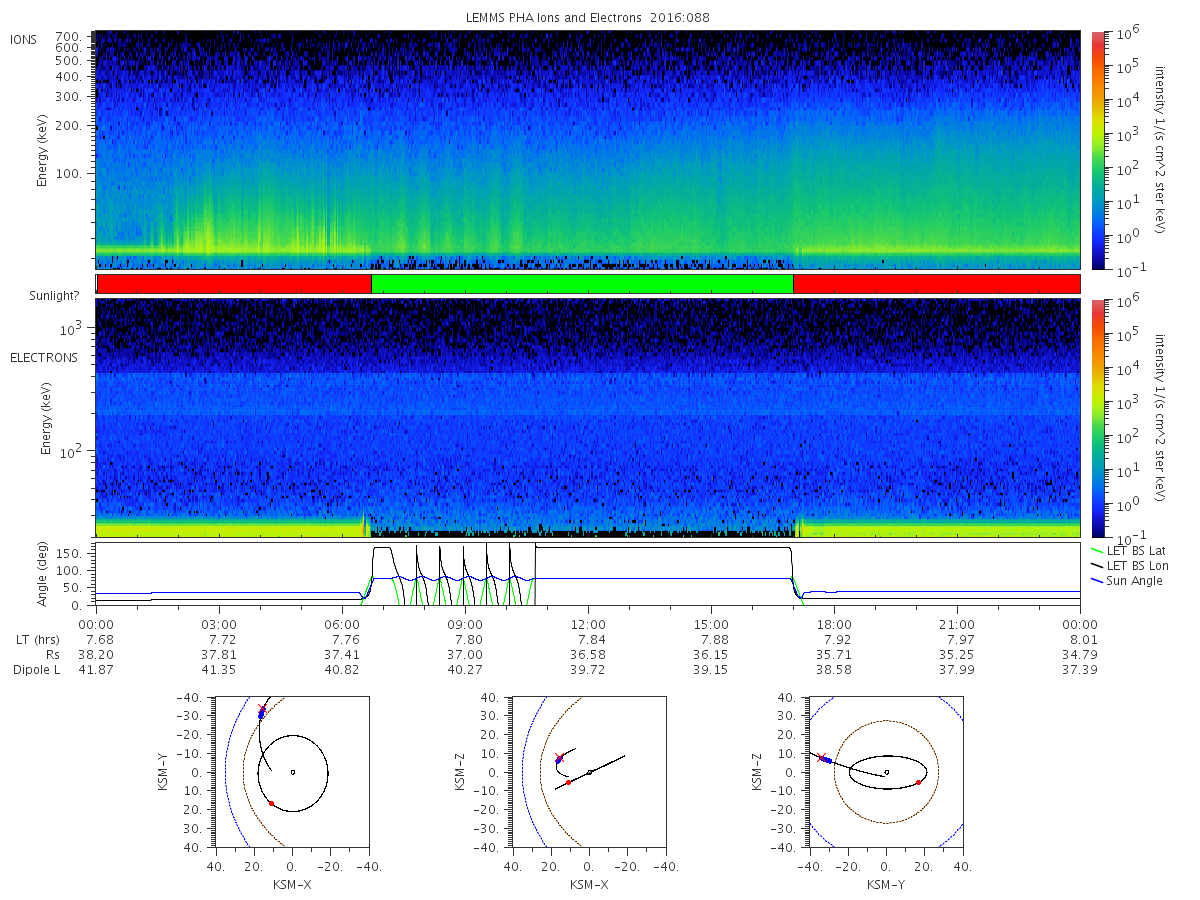Click the green LET BS Lat legend line

(x=1098, y=550)
